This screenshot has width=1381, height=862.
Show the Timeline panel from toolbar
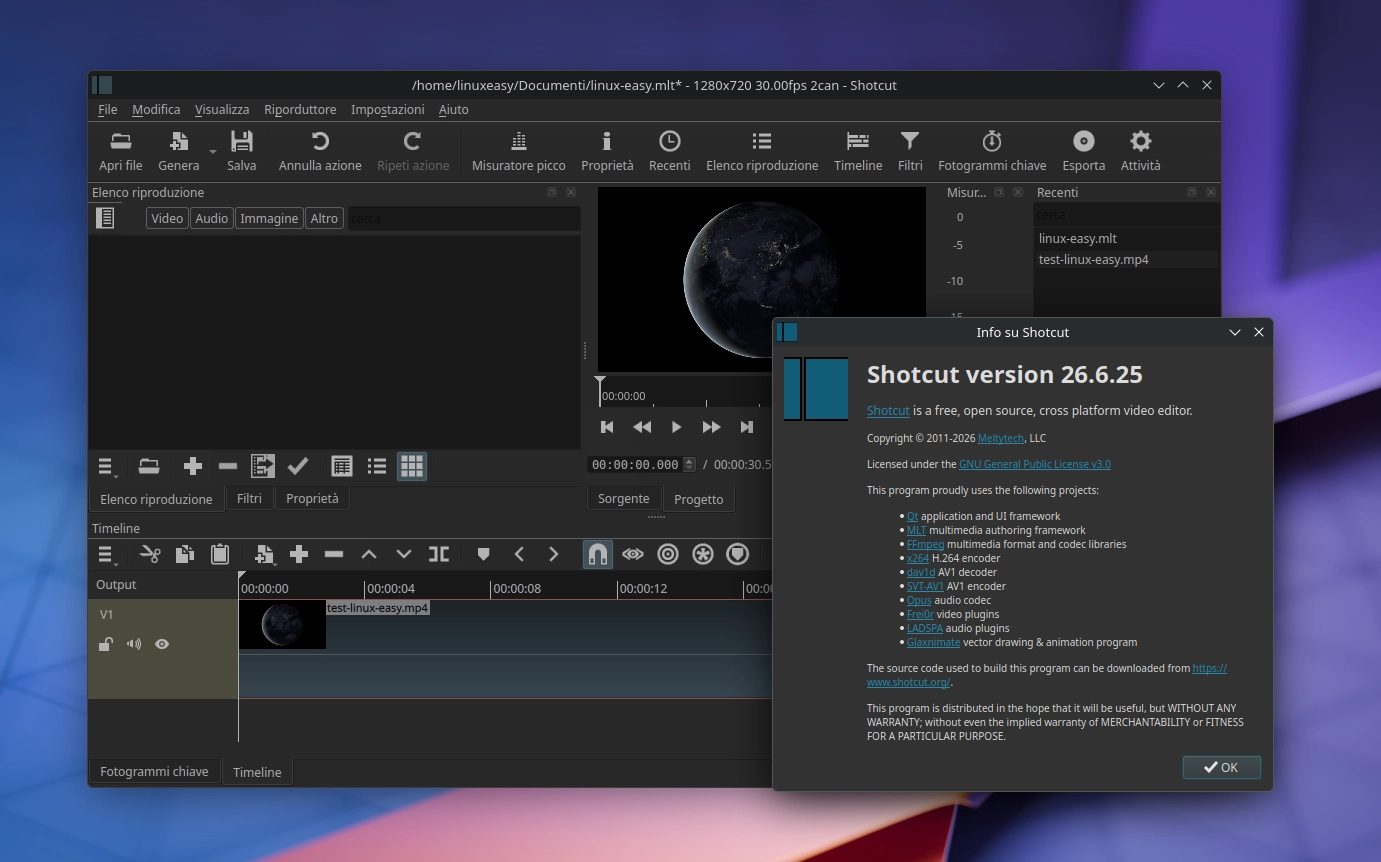click(858, 151)
